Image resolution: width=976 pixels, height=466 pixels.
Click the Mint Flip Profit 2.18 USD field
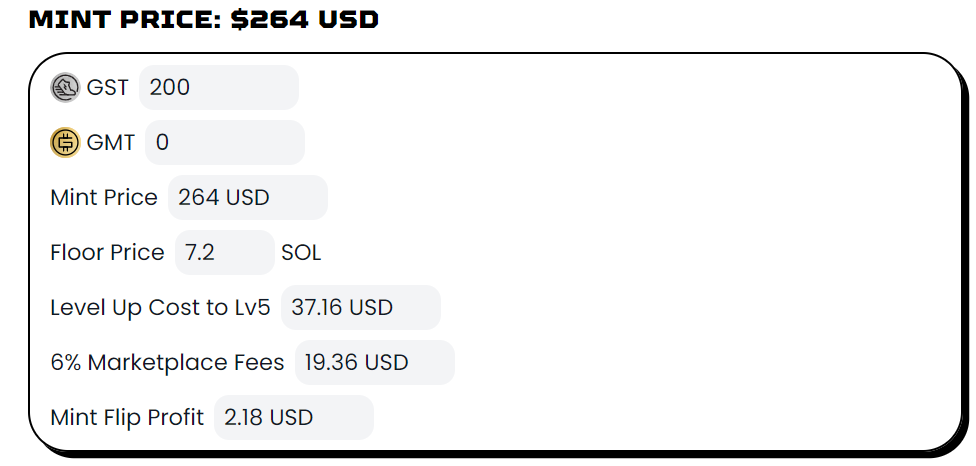click(294, 417)
